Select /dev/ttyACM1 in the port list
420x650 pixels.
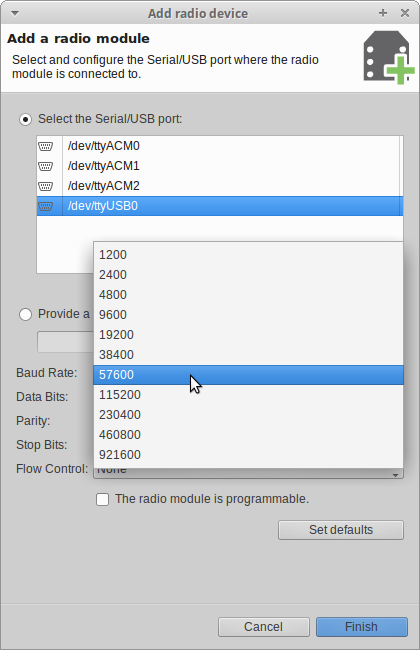219,166
